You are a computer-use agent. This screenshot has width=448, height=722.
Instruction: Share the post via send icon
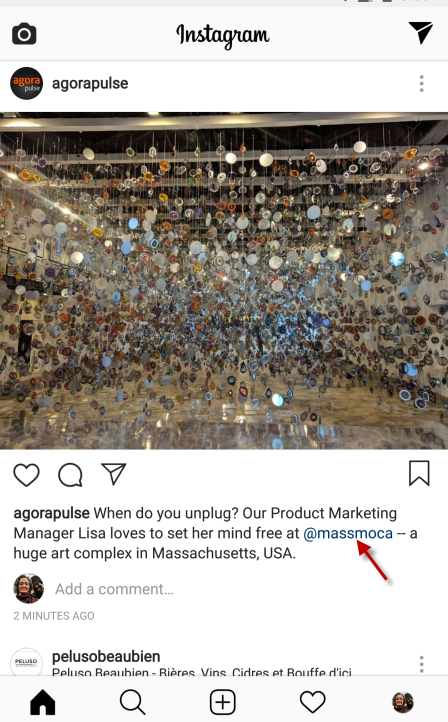[x=113, y=474]
